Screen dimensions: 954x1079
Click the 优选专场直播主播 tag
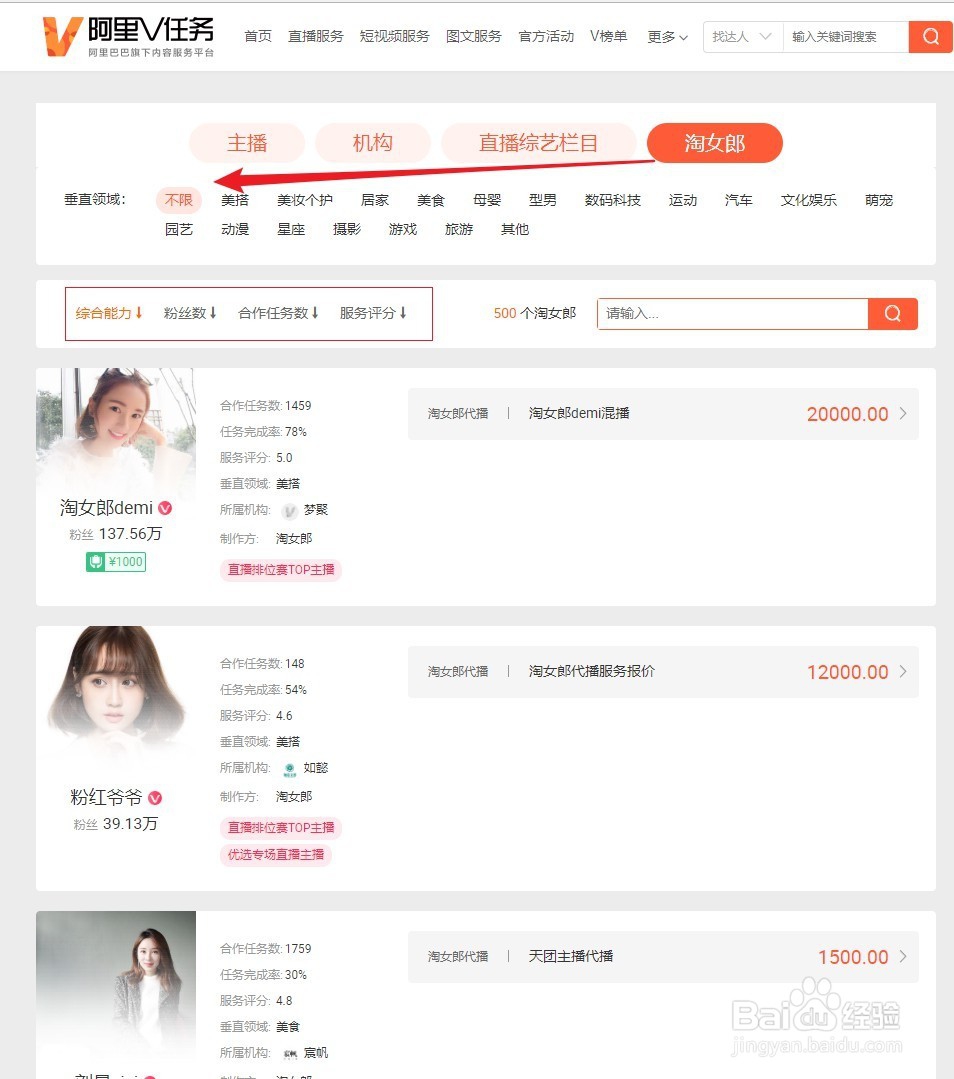pyautogui.click(x=276, y=855)
